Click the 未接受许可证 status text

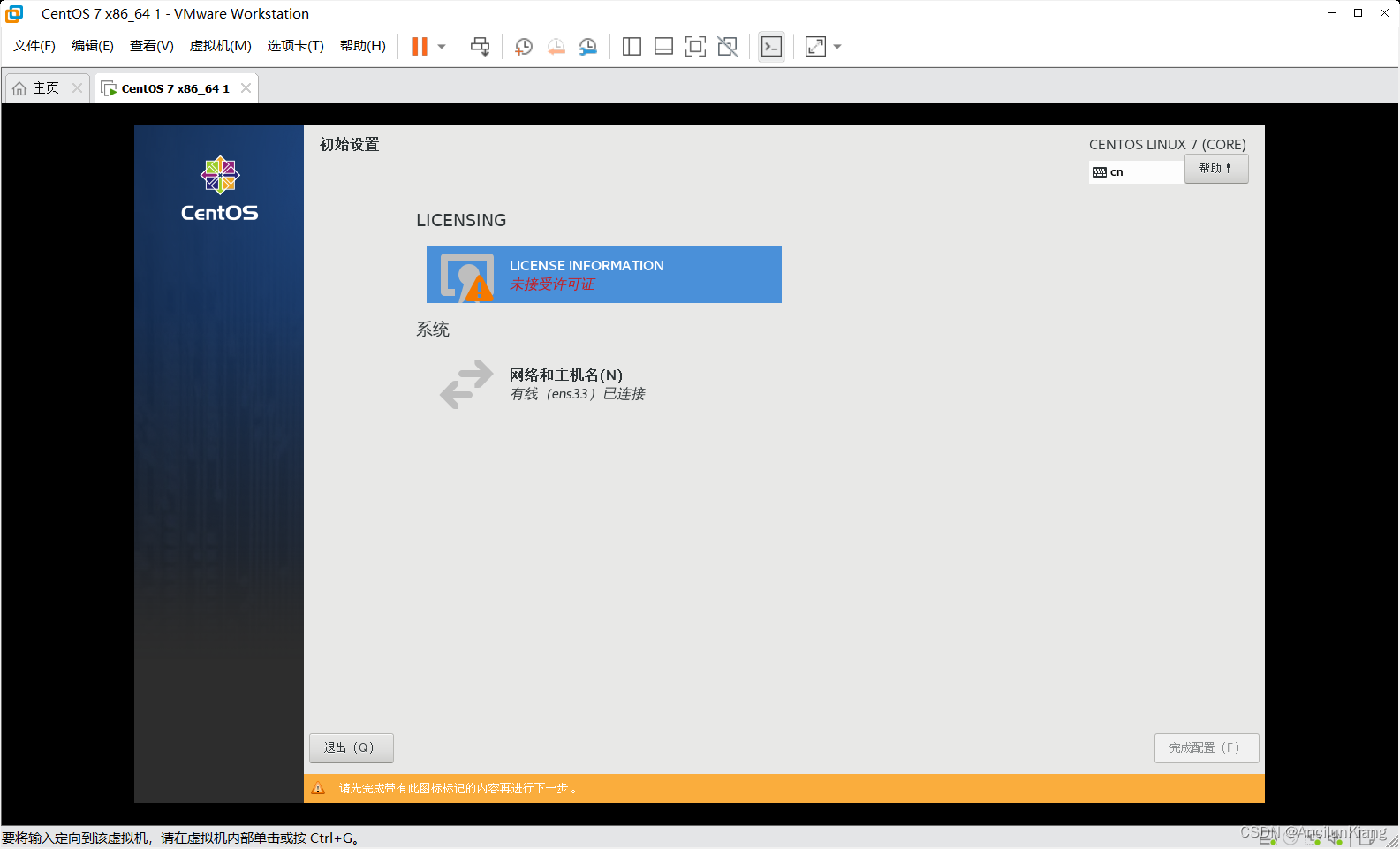point(552,284)
